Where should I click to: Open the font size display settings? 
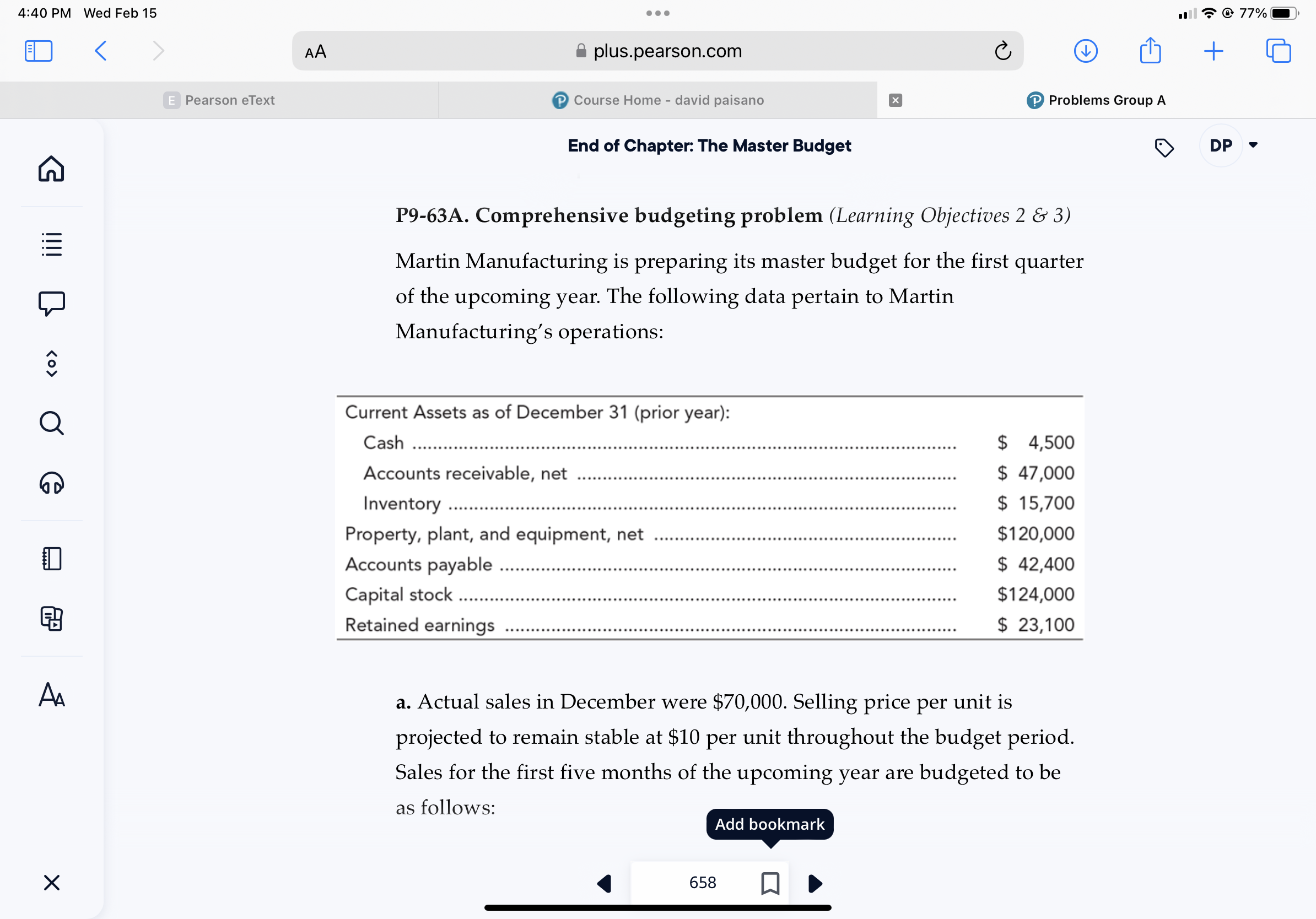coord(52,694)
